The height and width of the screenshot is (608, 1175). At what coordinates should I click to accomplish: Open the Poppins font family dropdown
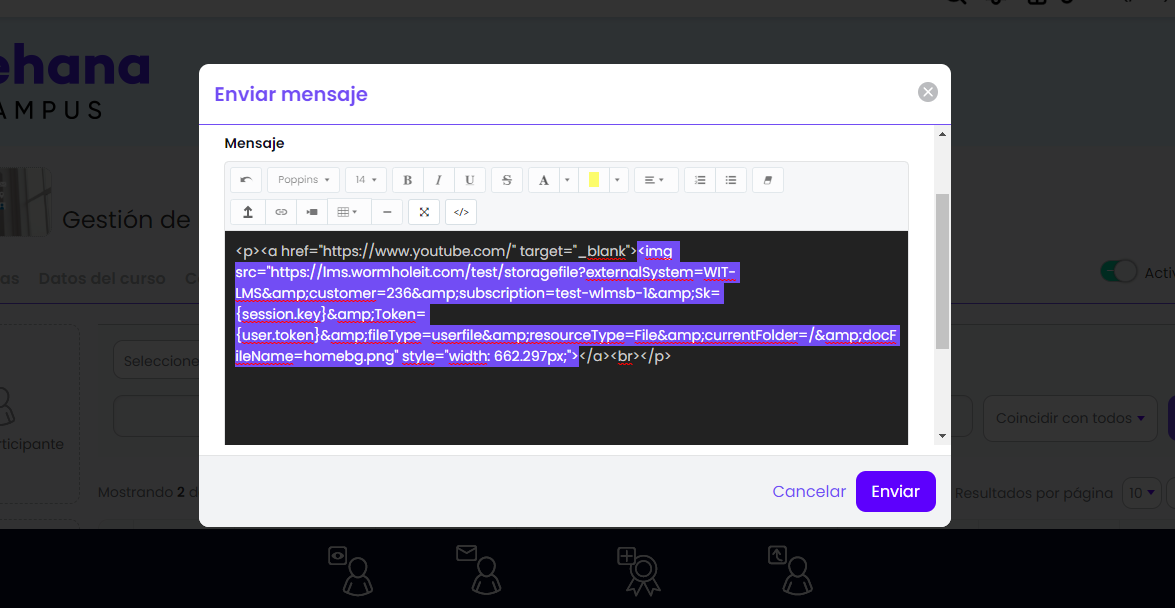point(303,180)
